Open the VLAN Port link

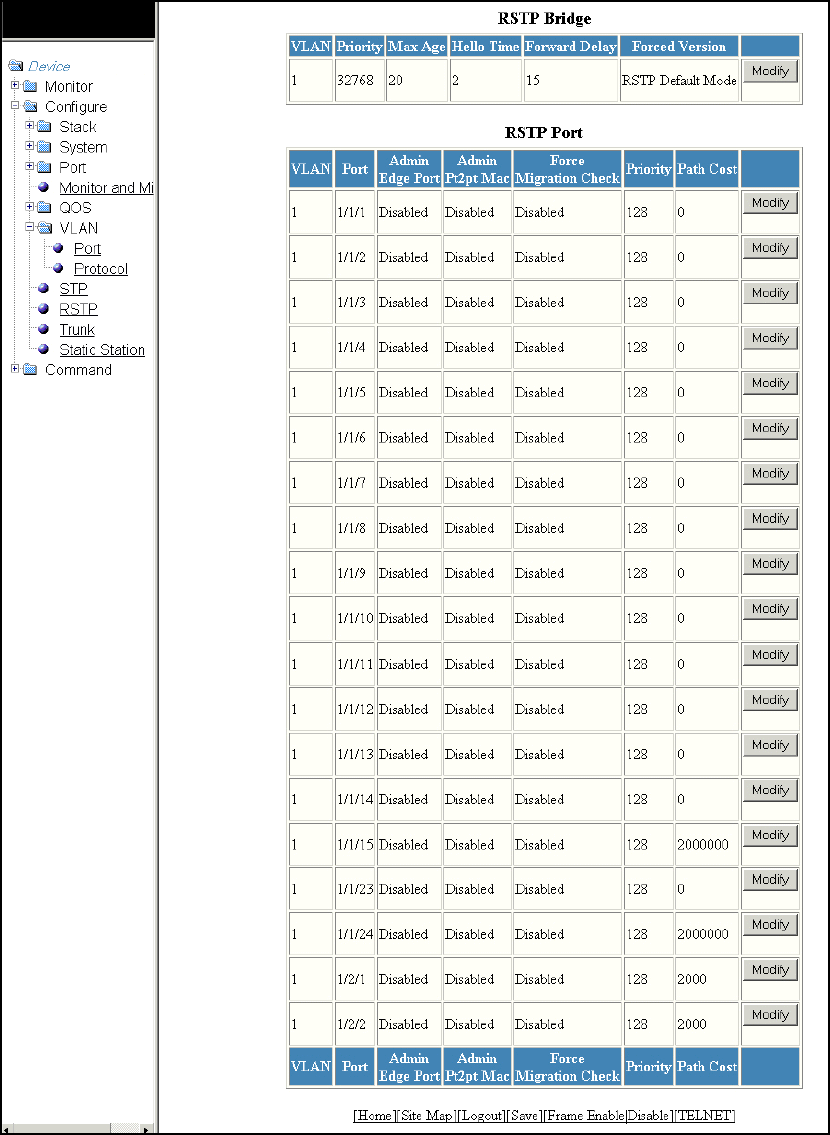coord(88,248)
